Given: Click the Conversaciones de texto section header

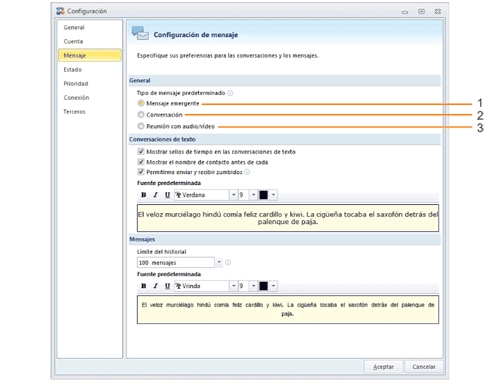Looking at the screenshot, I should (285, 139).
